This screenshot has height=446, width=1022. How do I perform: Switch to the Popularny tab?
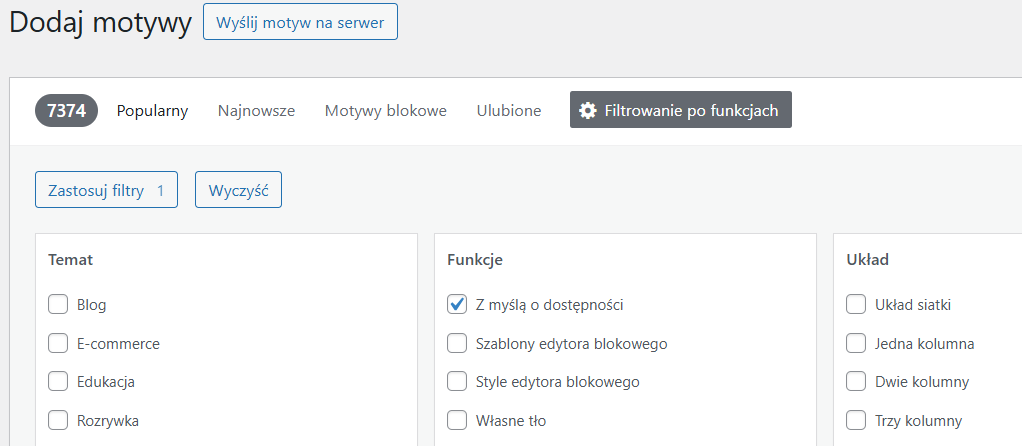pyautogui.click(x=152, y=111)
